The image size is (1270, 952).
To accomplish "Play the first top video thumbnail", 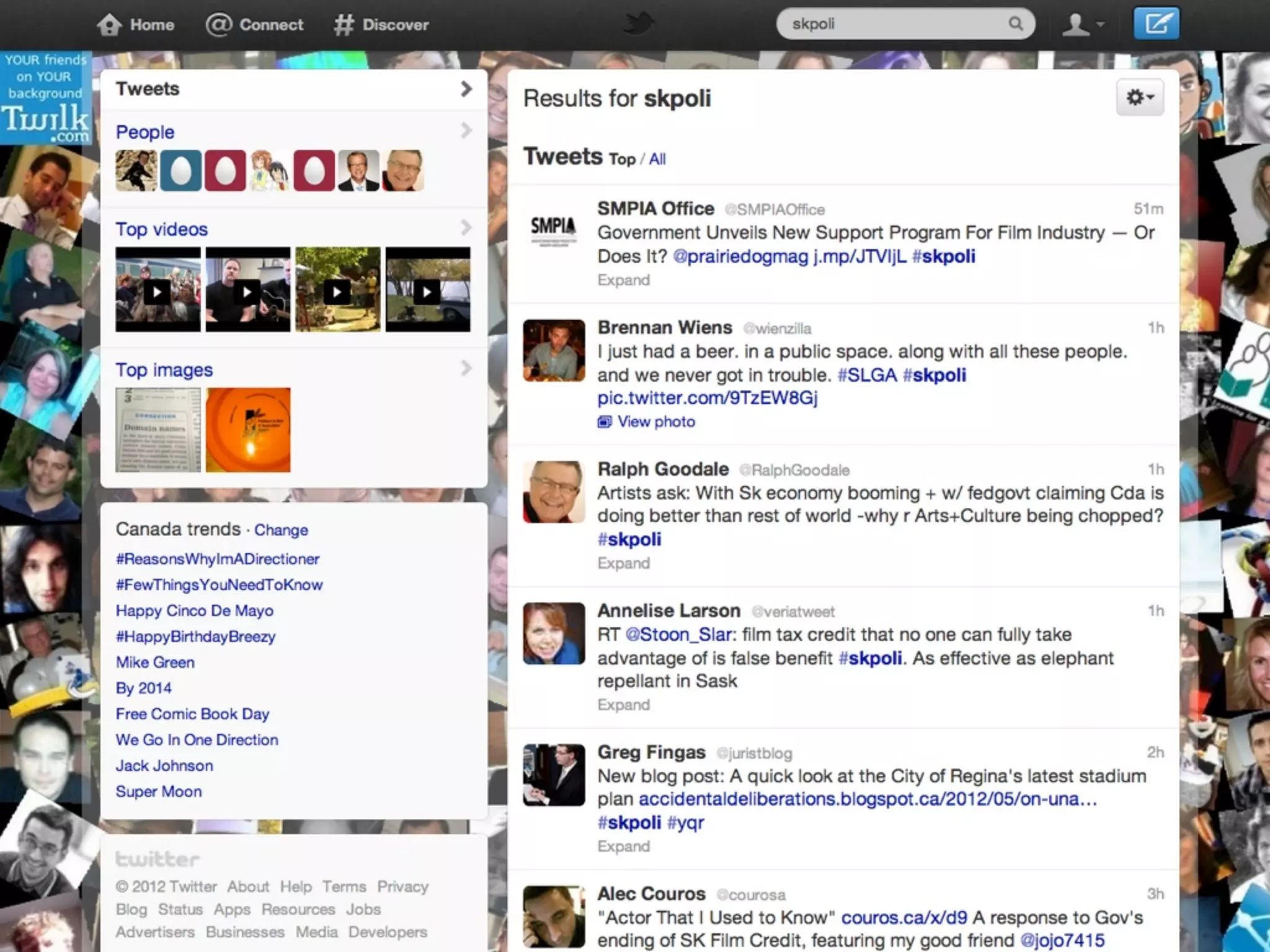I will (158, 291).
